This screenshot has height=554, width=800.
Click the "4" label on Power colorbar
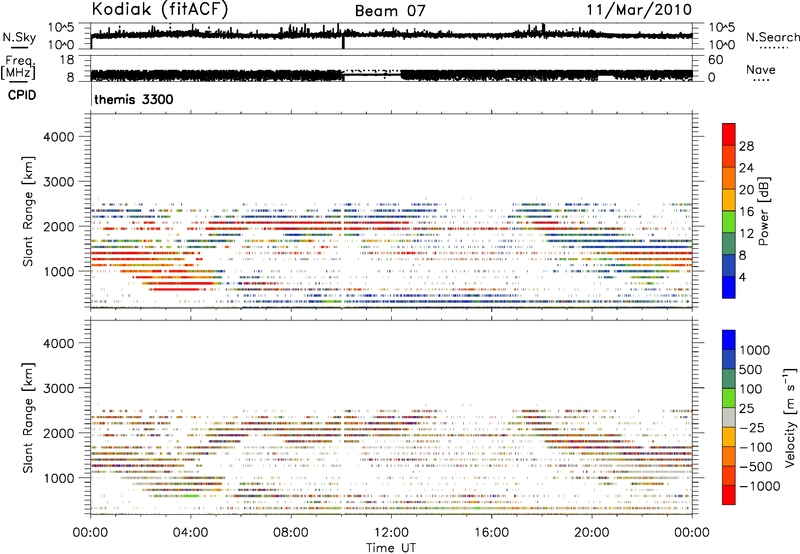coord(743,277)
